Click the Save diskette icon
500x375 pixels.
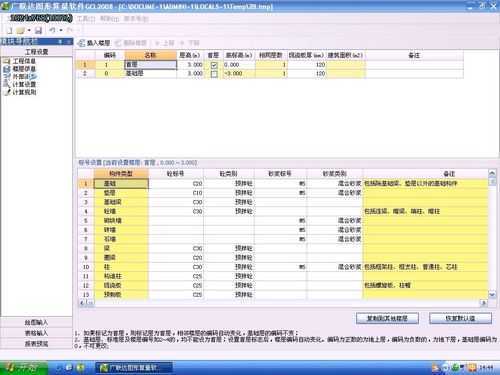[x=38, y=31]
